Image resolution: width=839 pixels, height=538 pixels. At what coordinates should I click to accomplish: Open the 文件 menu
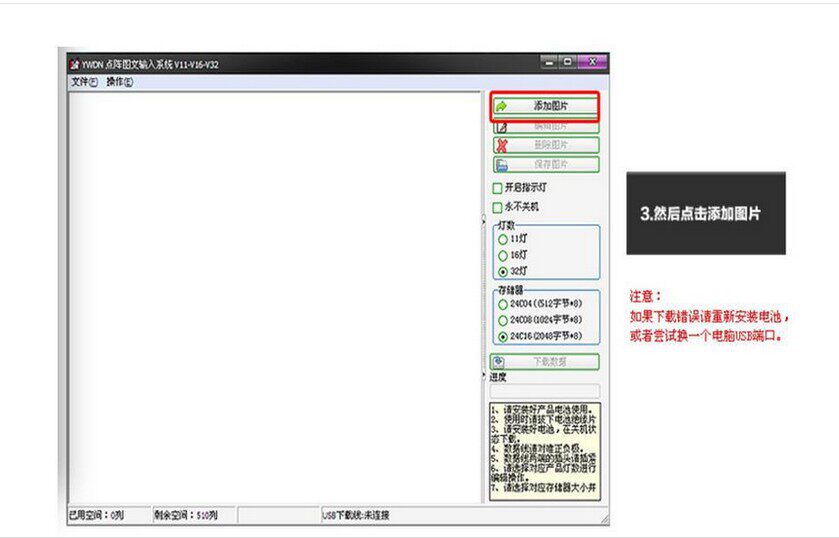[85, 82]
